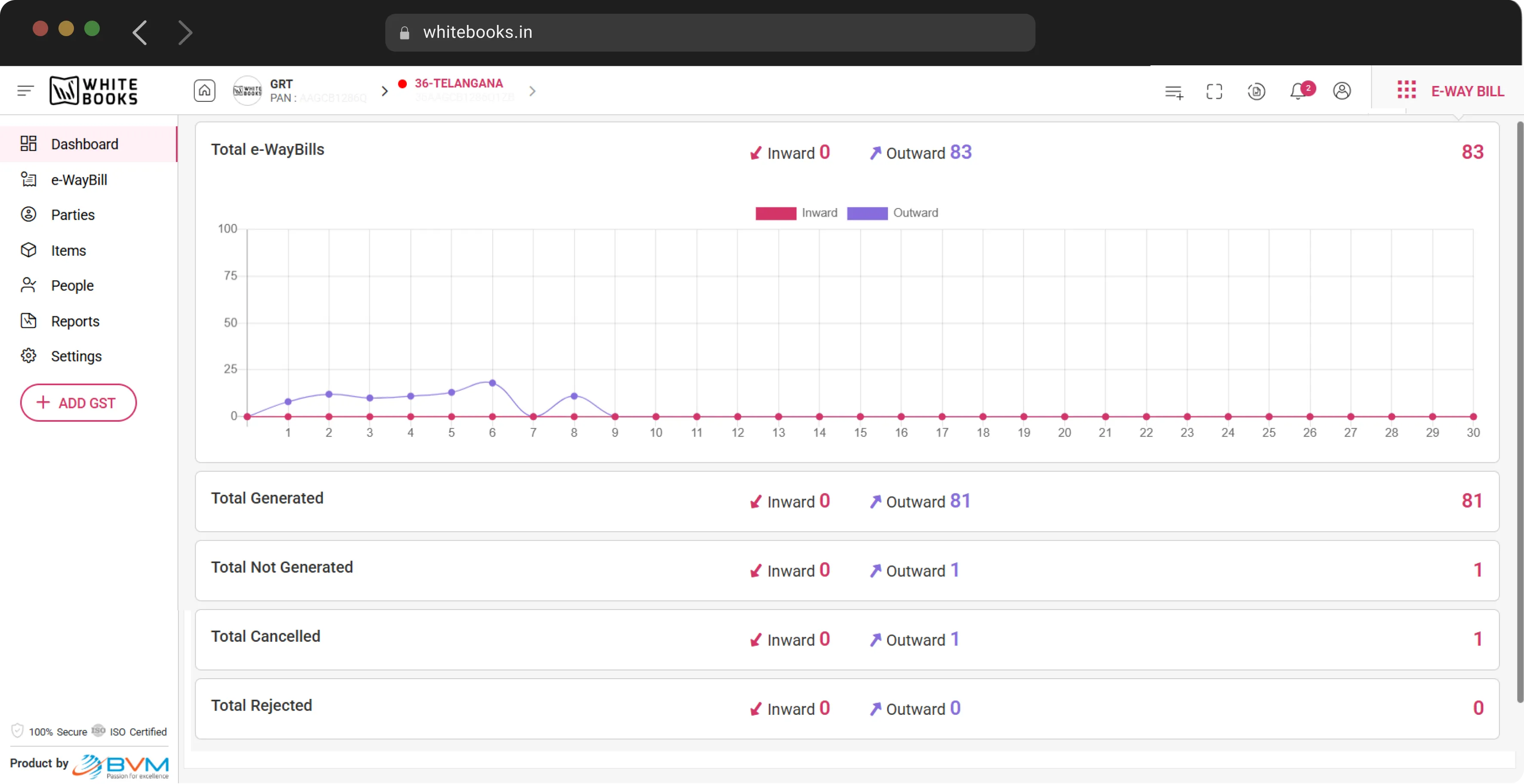The height and width of the screenshot is (784, 1524).
Task: Click the Dashboard grid icon
Action: coord(28,144)
